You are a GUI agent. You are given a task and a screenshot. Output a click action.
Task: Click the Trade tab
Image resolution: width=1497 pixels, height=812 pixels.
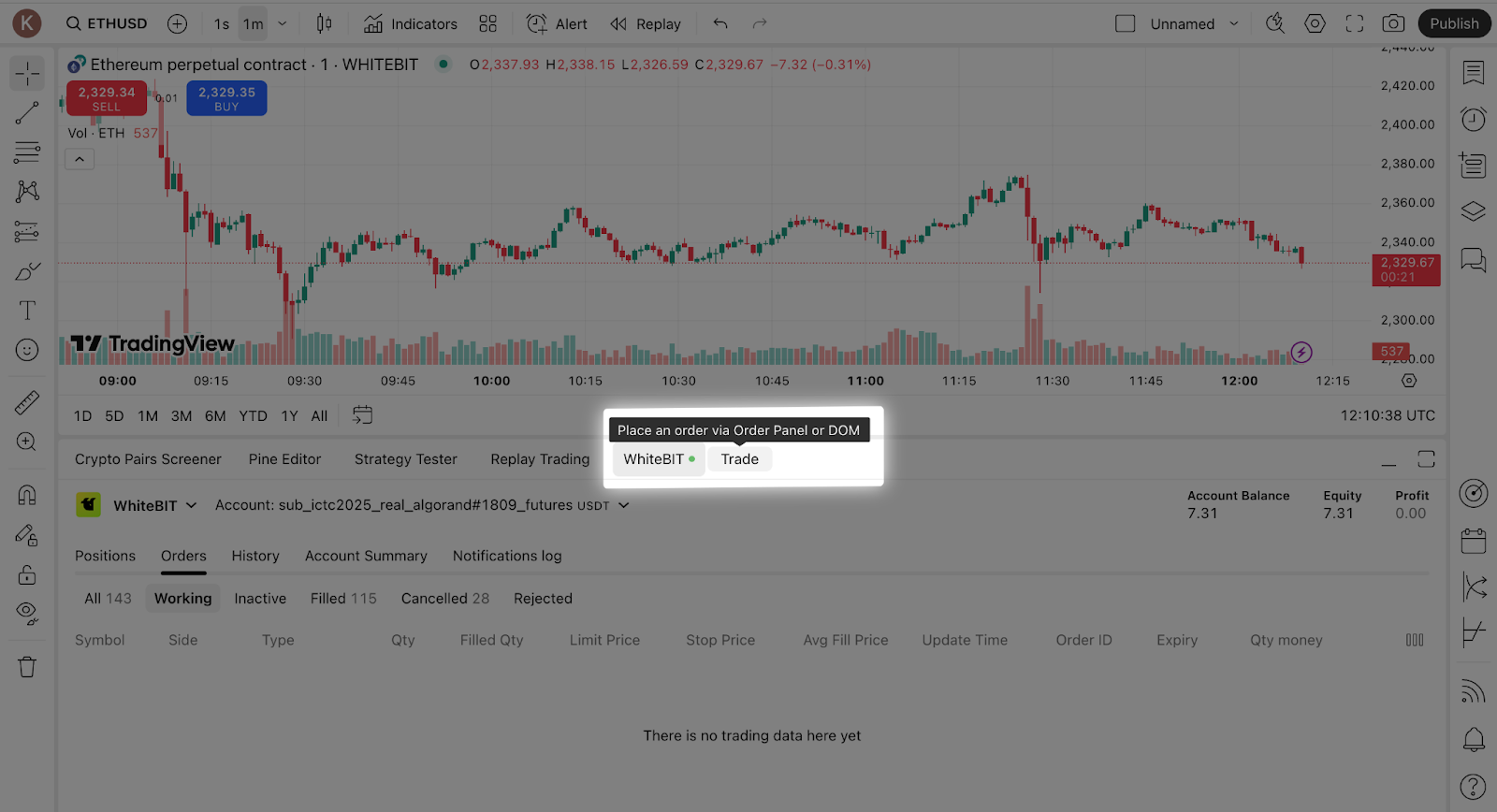[739, 459]
